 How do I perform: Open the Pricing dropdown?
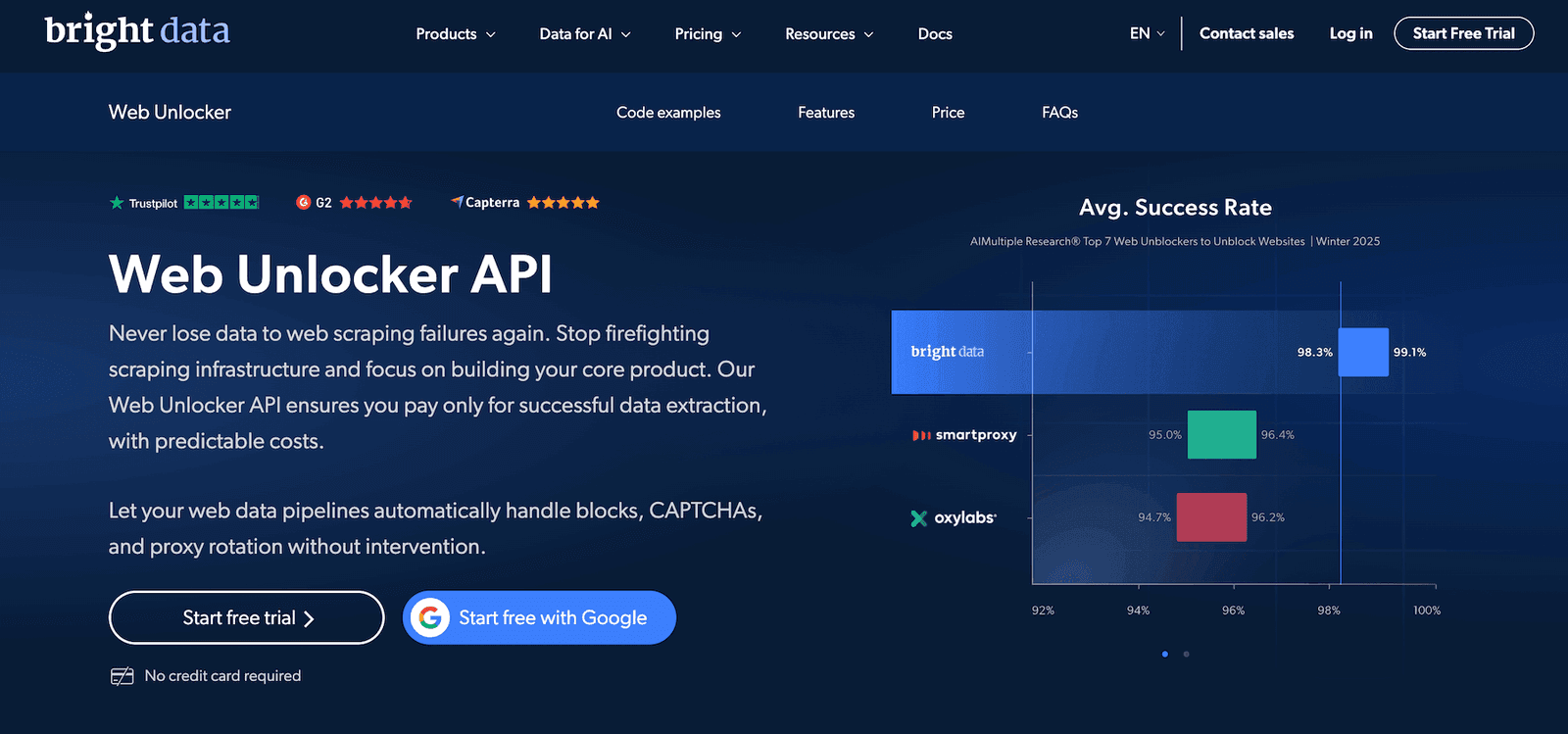708,34
